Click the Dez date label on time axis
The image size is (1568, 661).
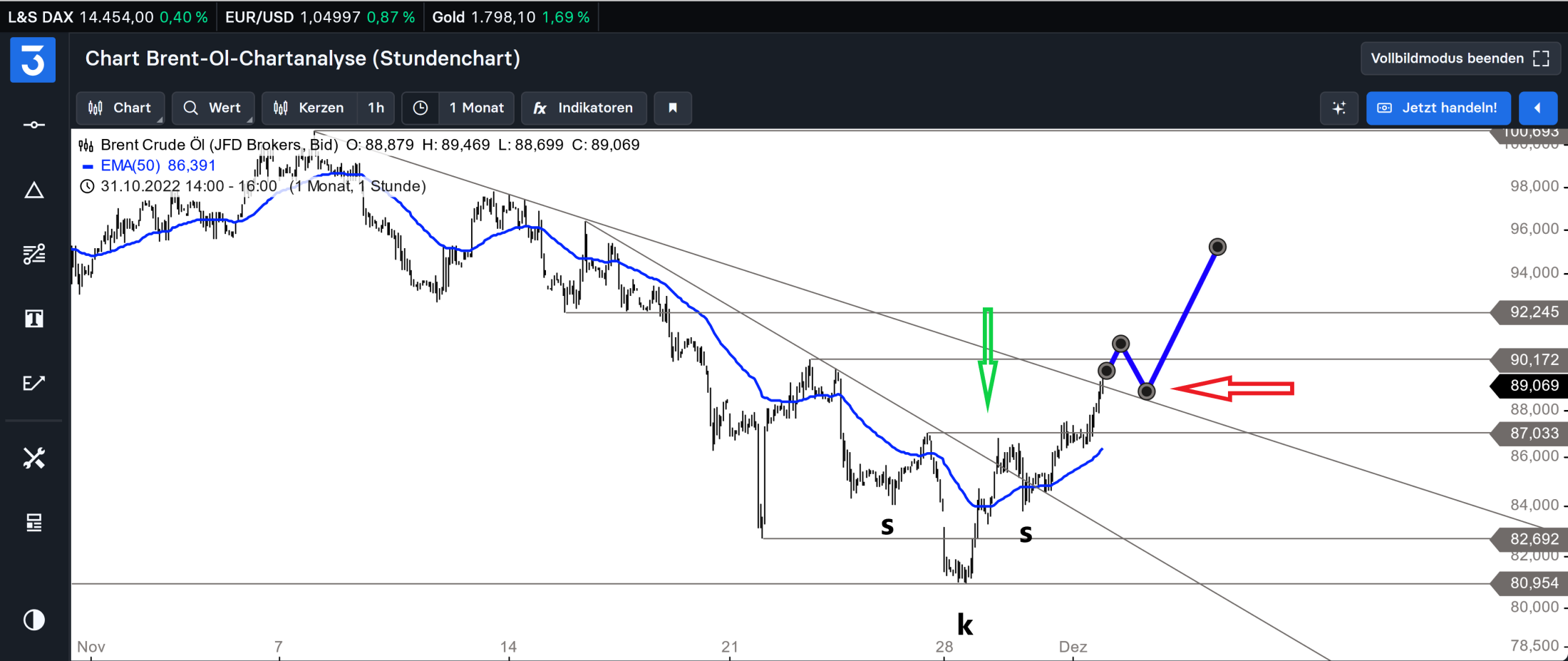click(1073, 647)
